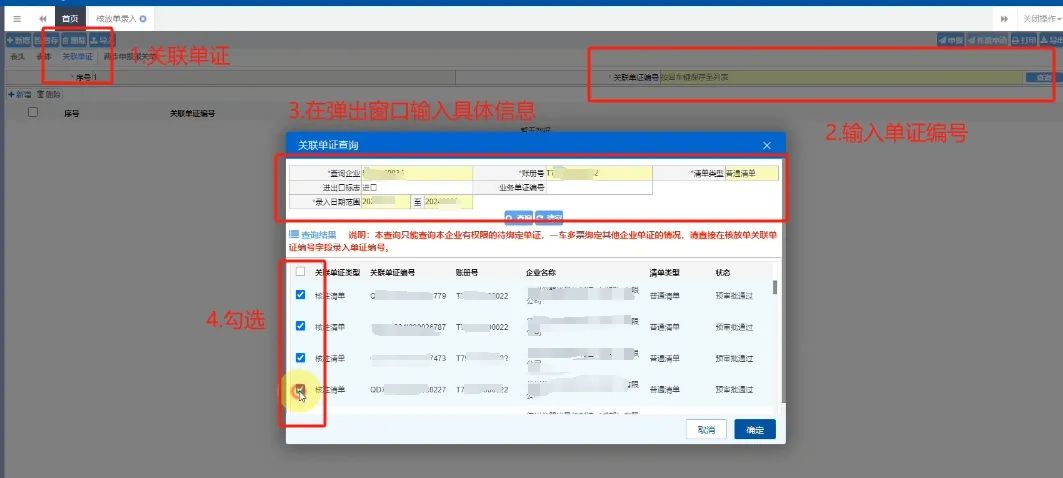The width and height of the screenshot is (1063, 478).
Task: Click the 业务单证编号 input field
Action: pyautogui.click(x=598, y=187)
